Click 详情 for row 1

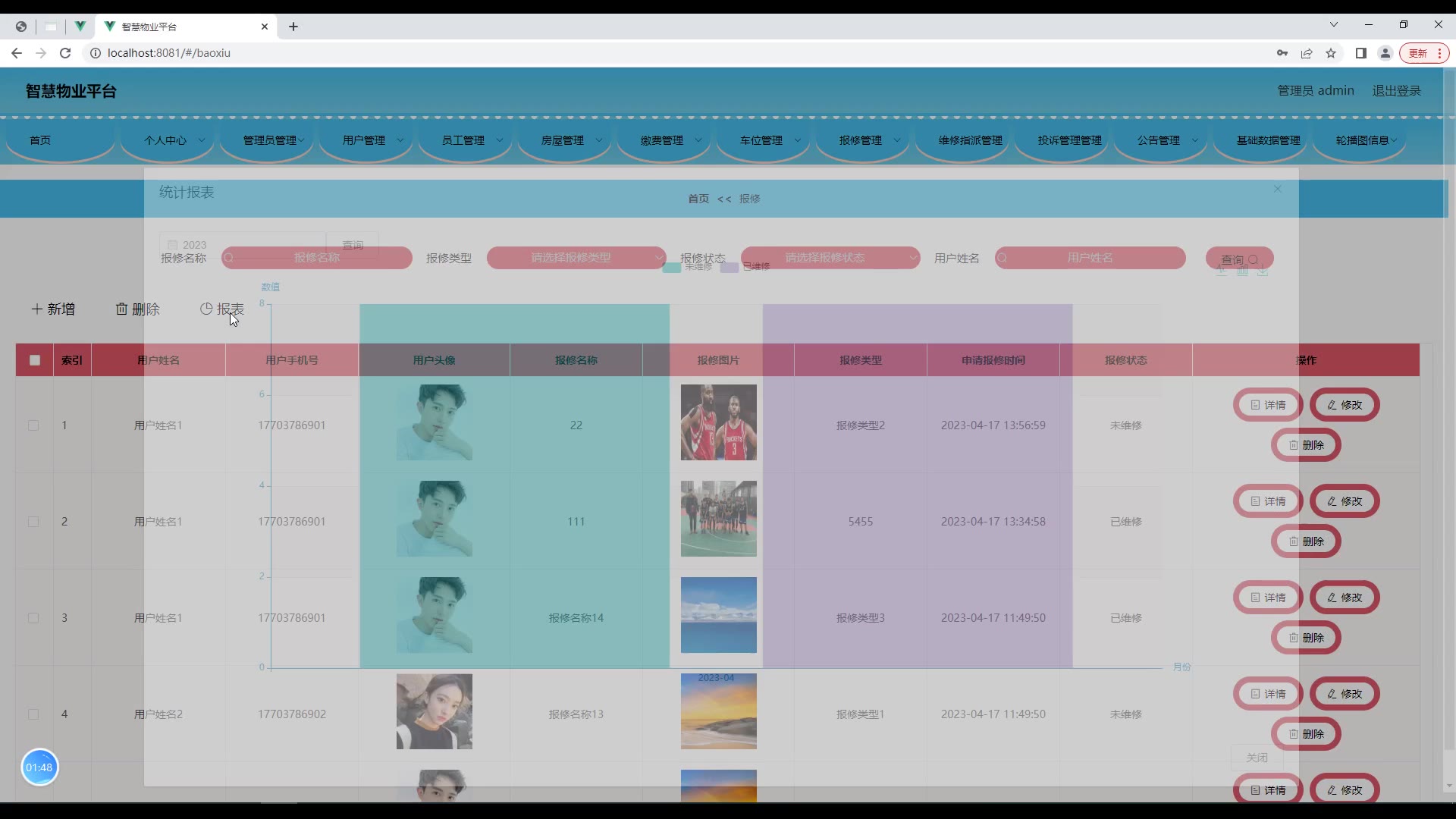coord(1268,405)
